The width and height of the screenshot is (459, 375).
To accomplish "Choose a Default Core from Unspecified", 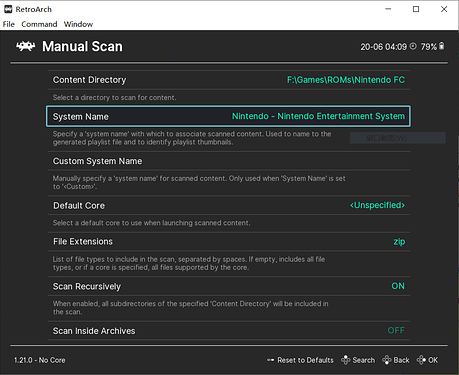I will click(x=229, y=205).
